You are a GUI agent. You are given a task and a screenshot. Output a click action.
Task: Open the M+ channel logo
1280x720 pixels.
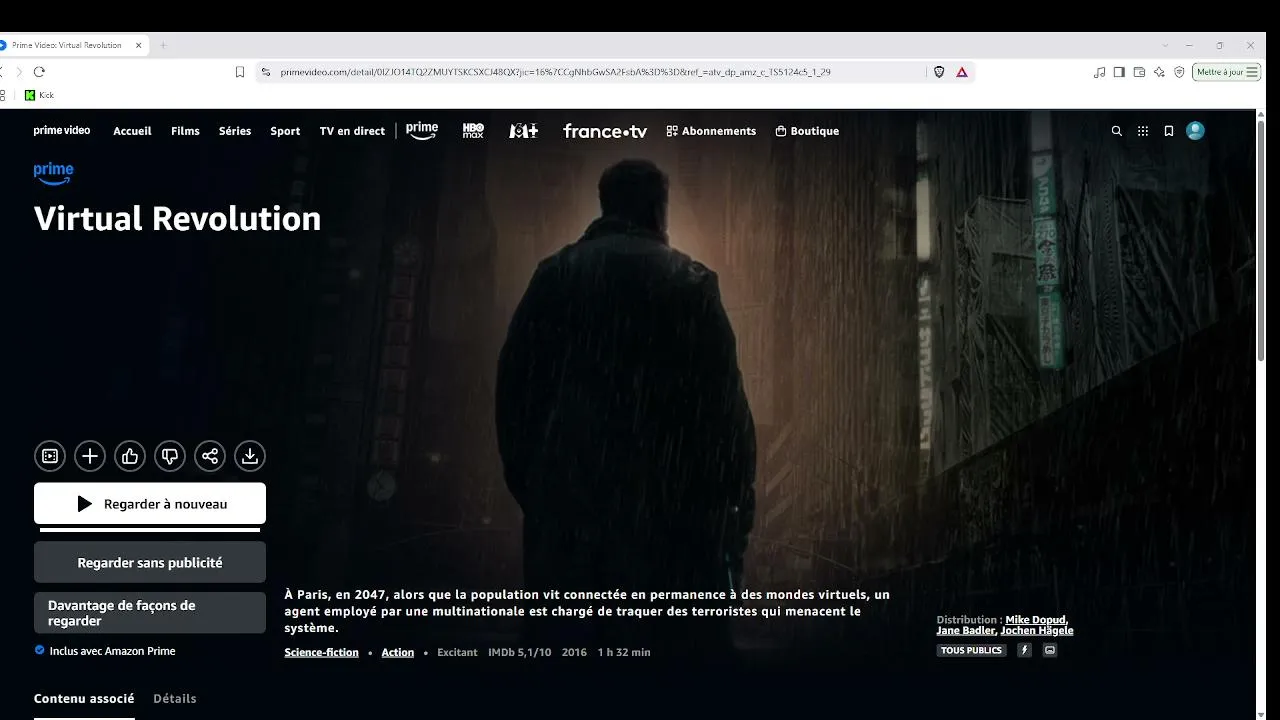pyautogui.click(x=524, y=131)
